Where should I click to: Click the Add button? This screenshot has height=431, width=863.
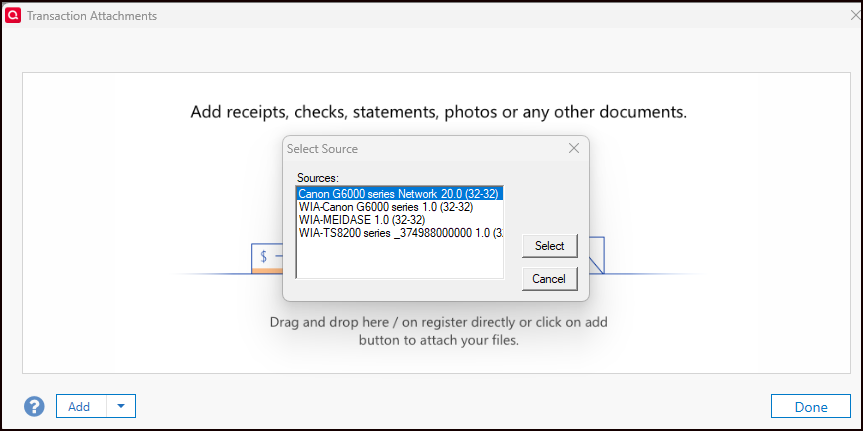(x=81, y=406)
